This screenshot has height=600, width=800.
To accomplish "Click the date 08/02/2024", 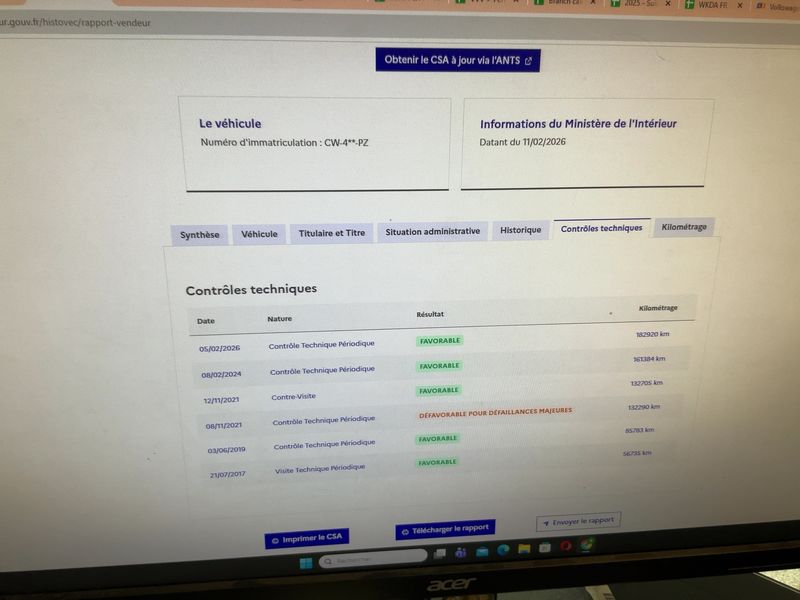I will coord(221,374).
